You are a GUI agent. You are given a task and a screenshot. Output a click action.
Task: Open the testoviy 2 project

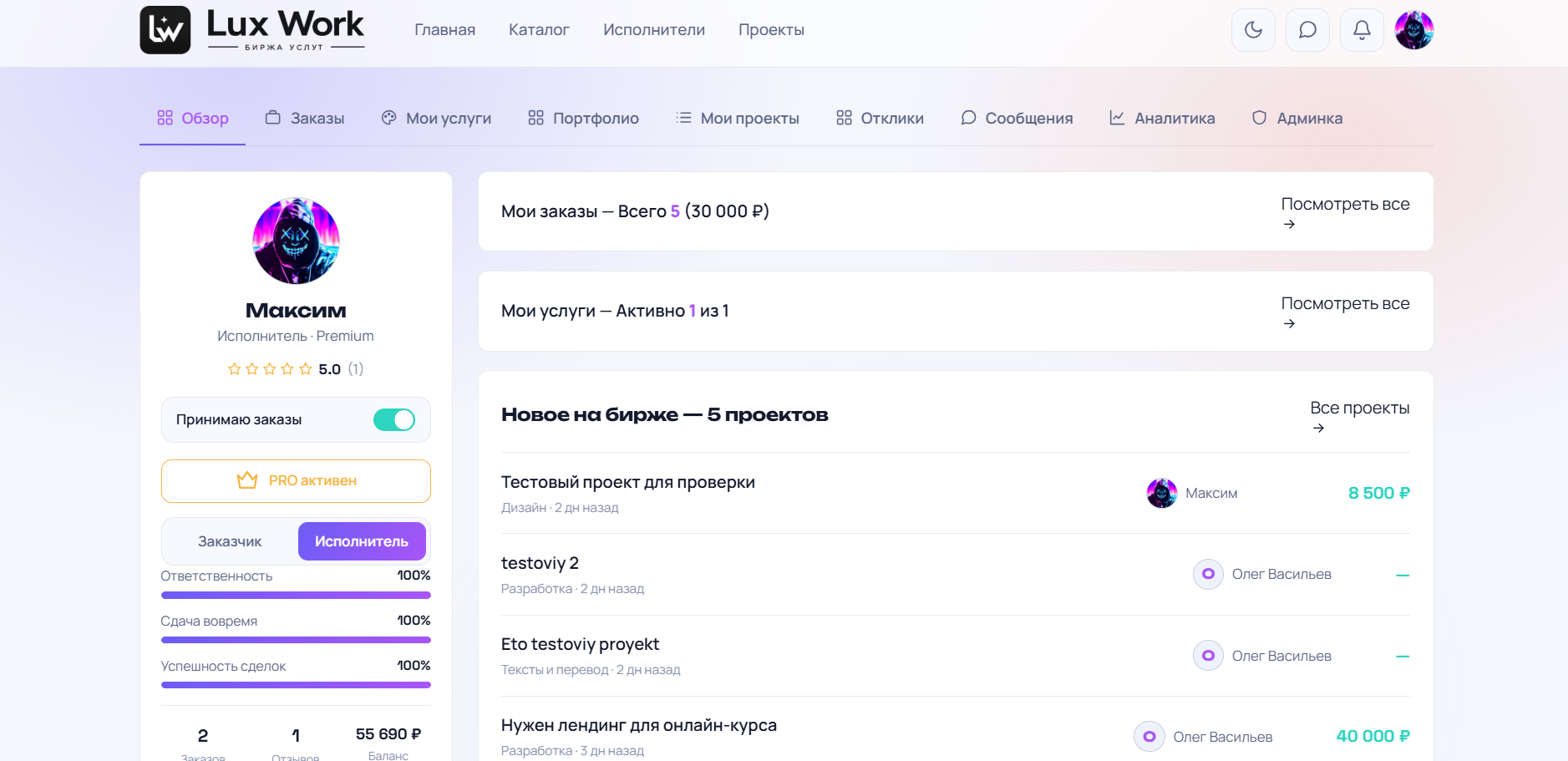pyautogui.click(x=540, y=563)
